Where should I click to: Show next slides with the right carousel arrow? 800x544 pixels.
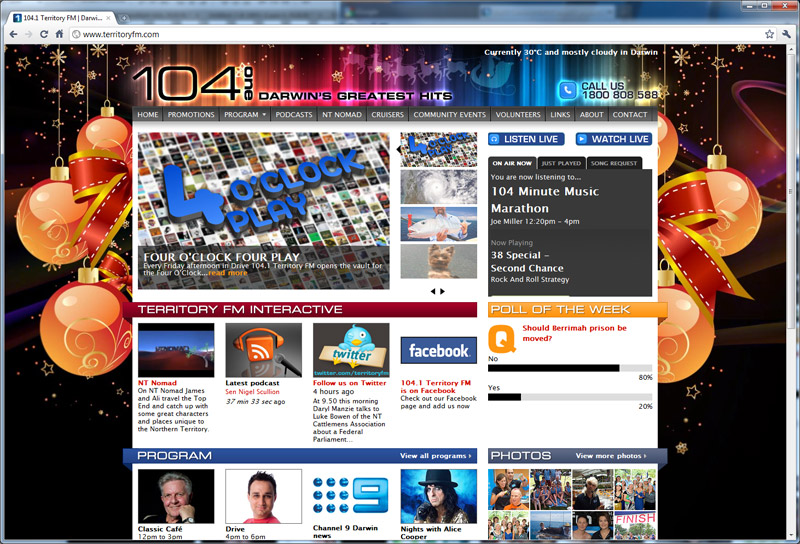coord(443,291)
